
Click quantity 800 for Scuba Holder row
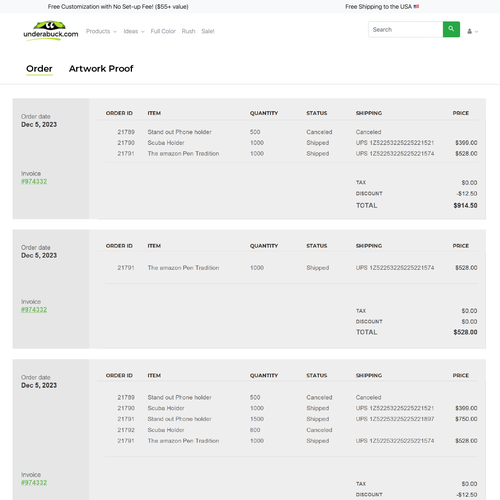tap(255, 430)
